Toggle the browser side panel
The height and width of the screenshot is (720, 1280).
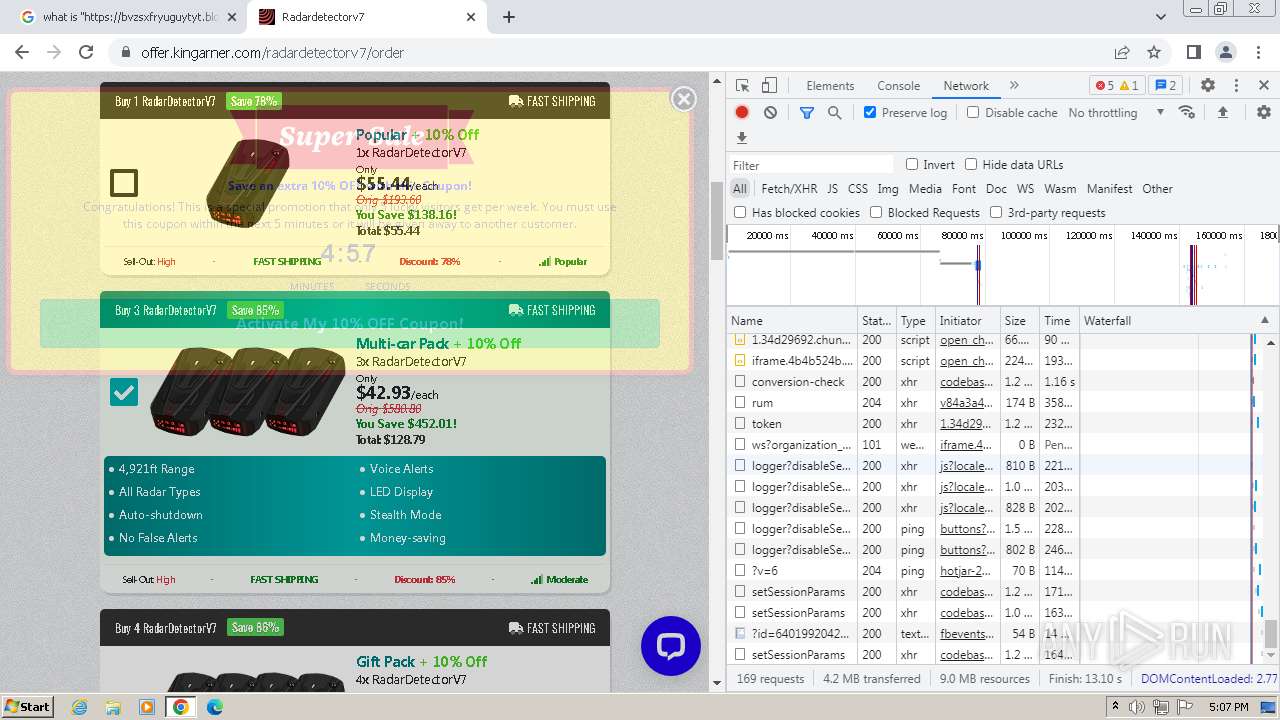click(x=1194, y=52)
